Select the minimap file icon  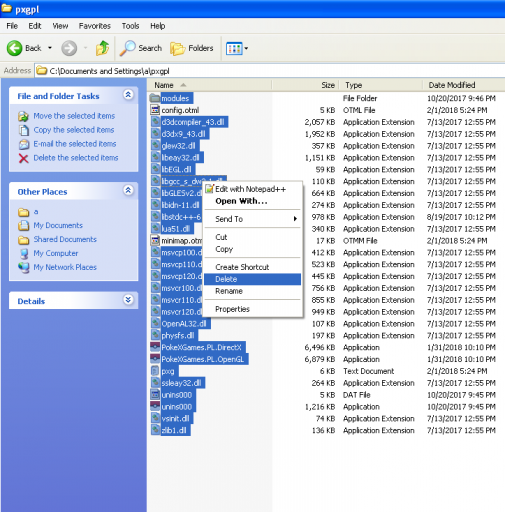pyautogui.click(x=155, y=240)
